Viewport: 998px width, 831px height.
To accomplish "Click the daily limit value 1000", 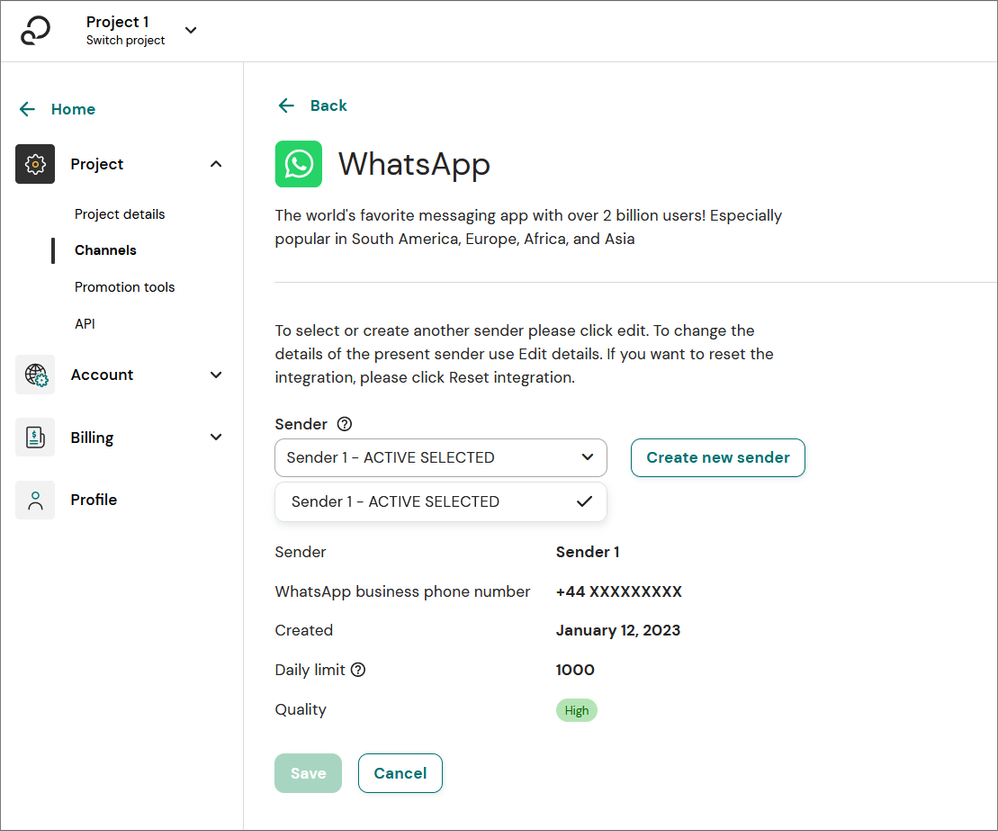I will (575, 669).
